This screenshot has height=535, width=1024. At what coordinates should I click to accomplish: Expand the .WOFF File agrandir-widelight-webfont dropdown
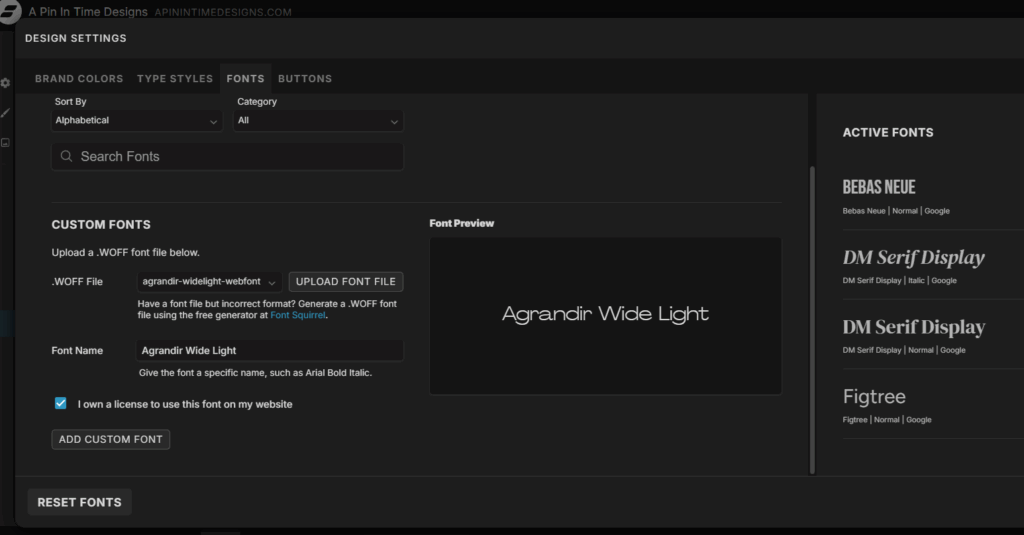tap(209, 282)
